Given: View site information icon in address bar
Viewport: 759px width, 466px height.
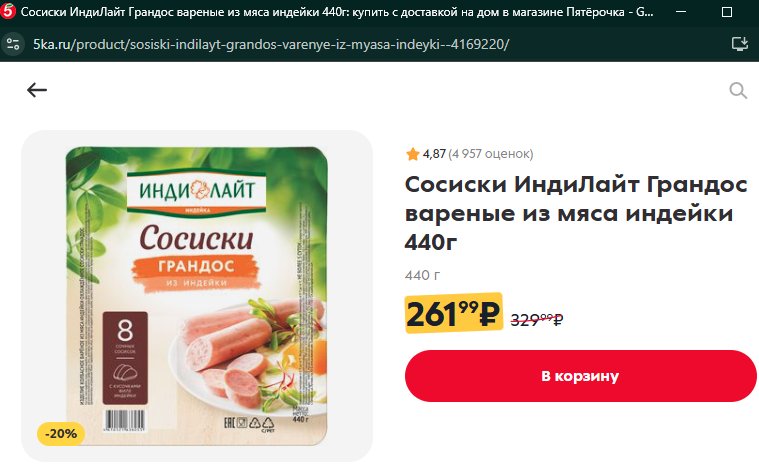Looking at the screenshot, I should coord(13,45).
